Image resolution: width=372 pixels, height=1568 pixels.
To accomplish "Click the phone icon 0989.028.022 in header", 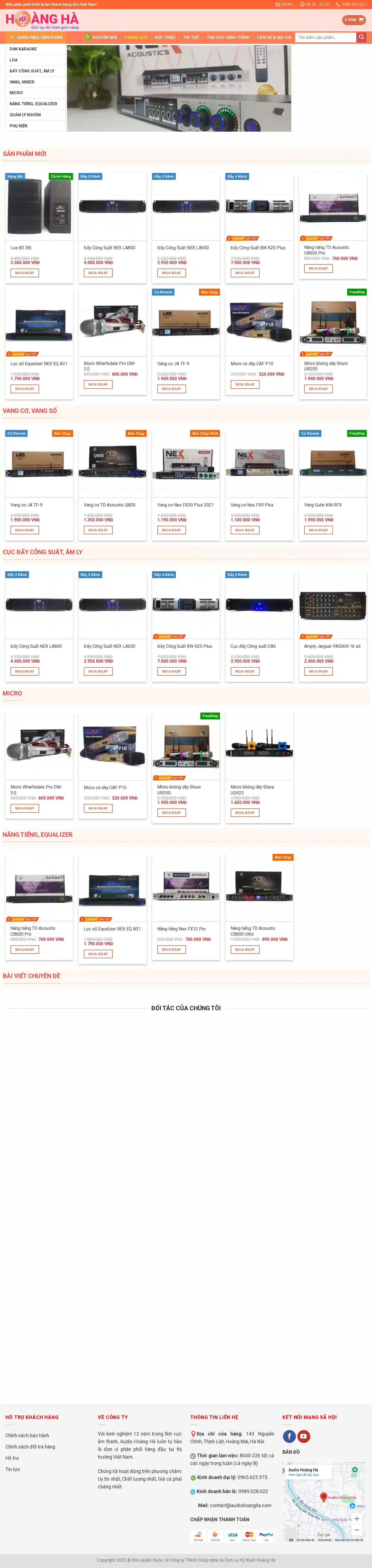I will 338,4.
